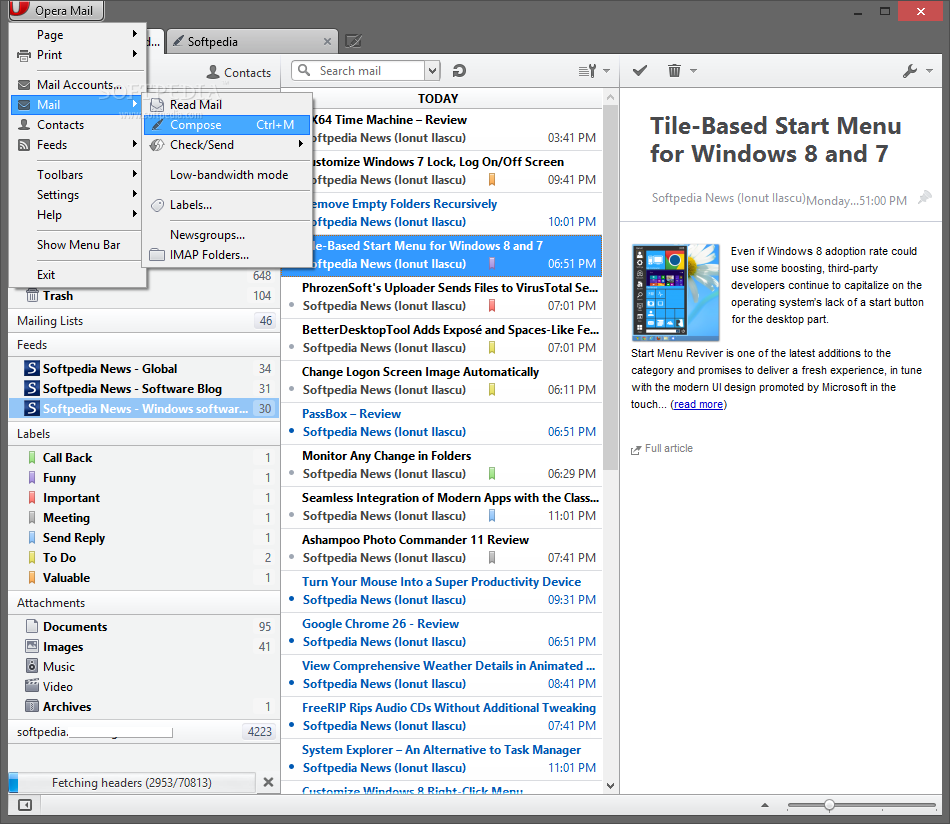
Task: Cancel fetching headers with the X icon
Action: pos(268,782)
